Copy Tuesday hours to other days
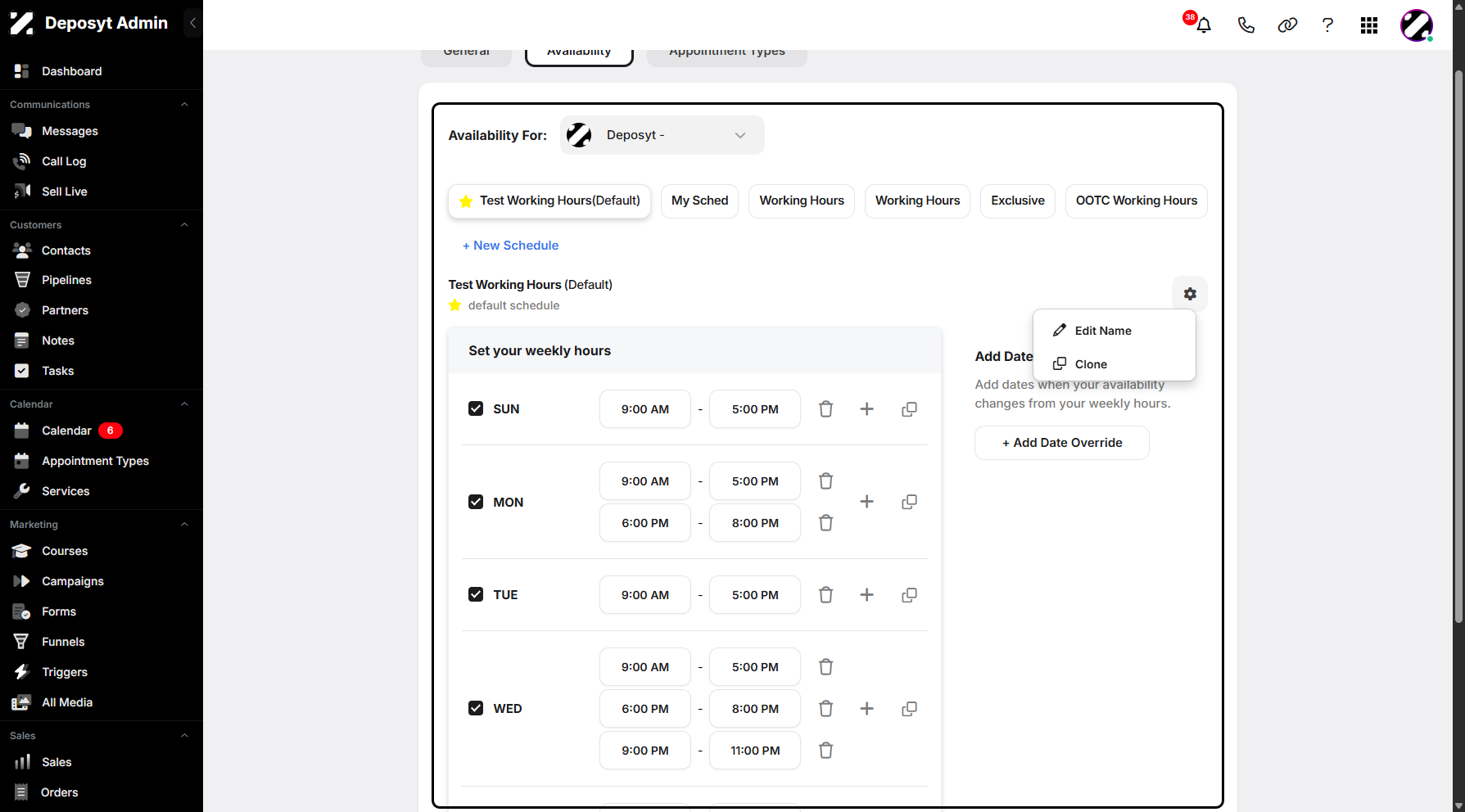 click(909, 595)
